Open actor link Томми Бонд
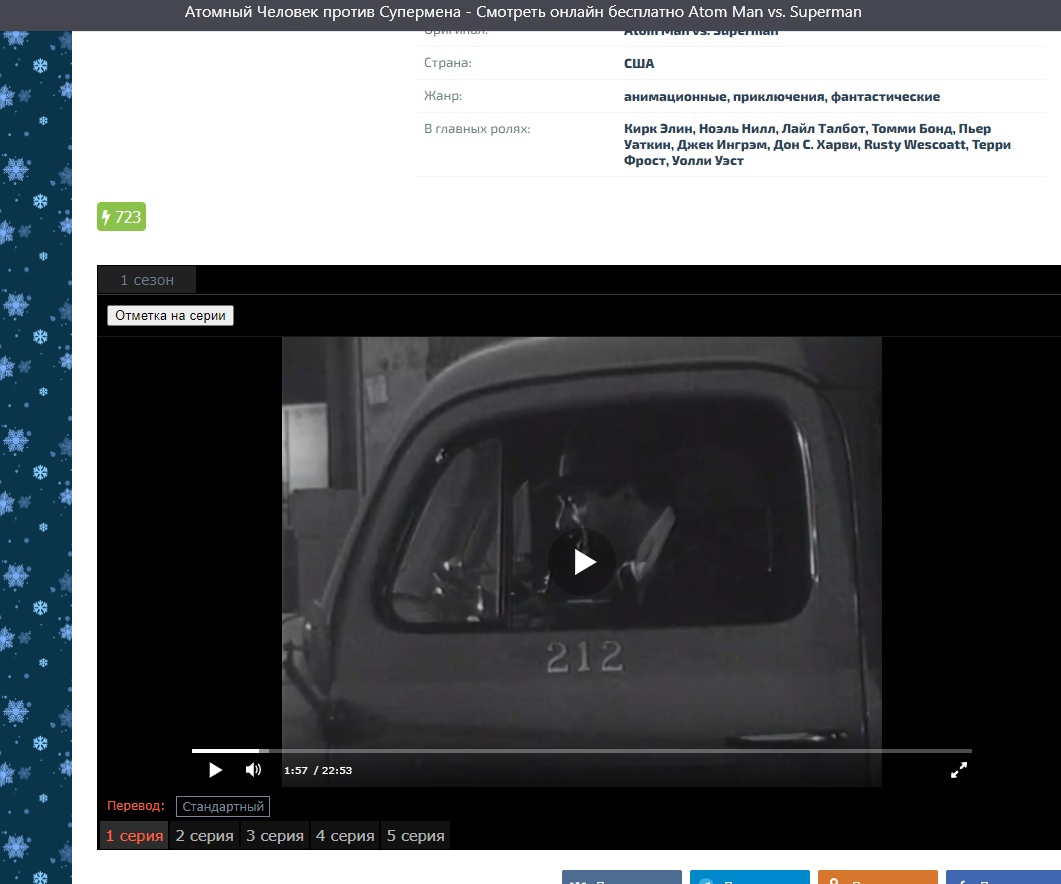This screenshot has height=884, width=1061. click(911, 129)
